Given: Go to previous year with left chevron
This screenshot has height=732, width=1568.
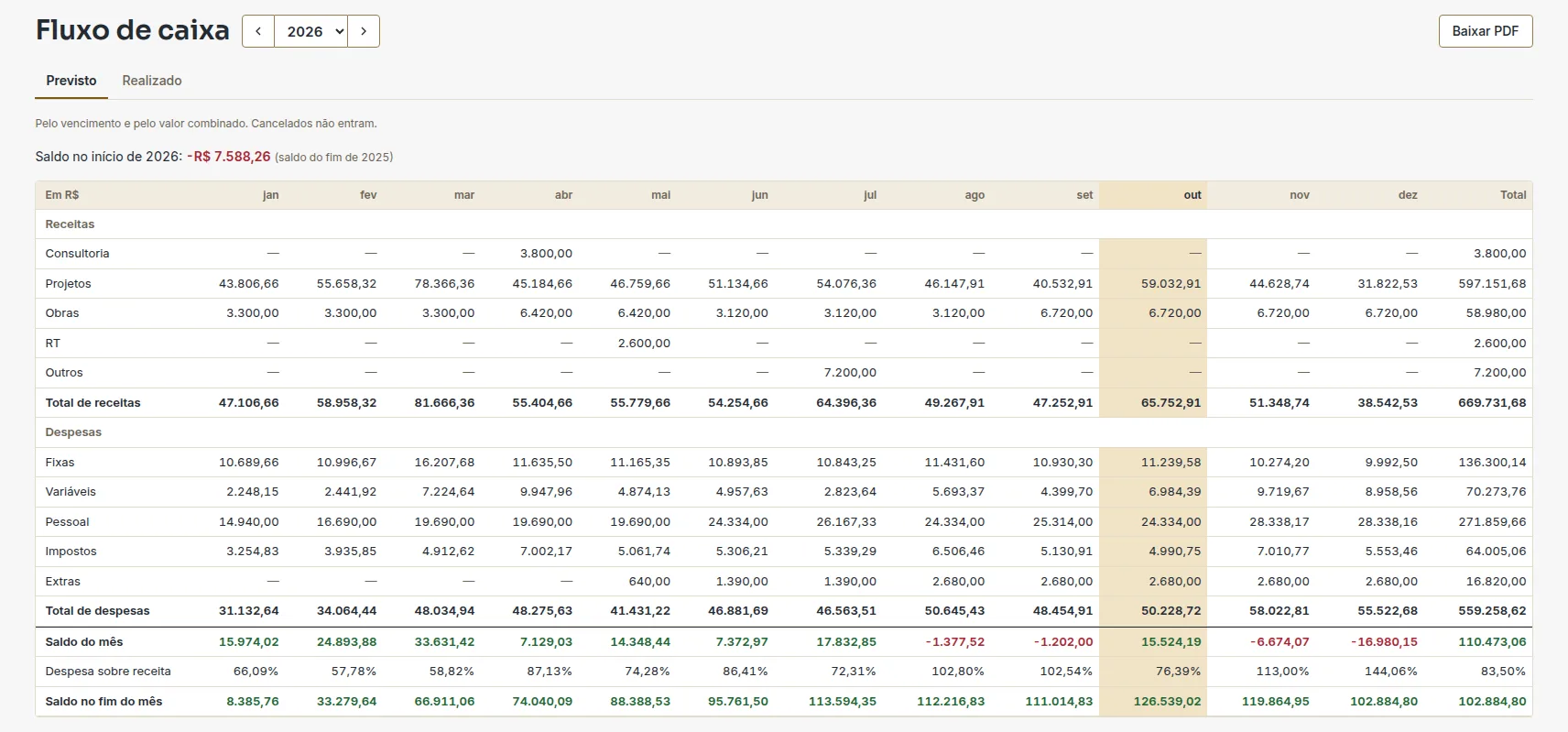Looking at the screenshot, I should (258, 31).
